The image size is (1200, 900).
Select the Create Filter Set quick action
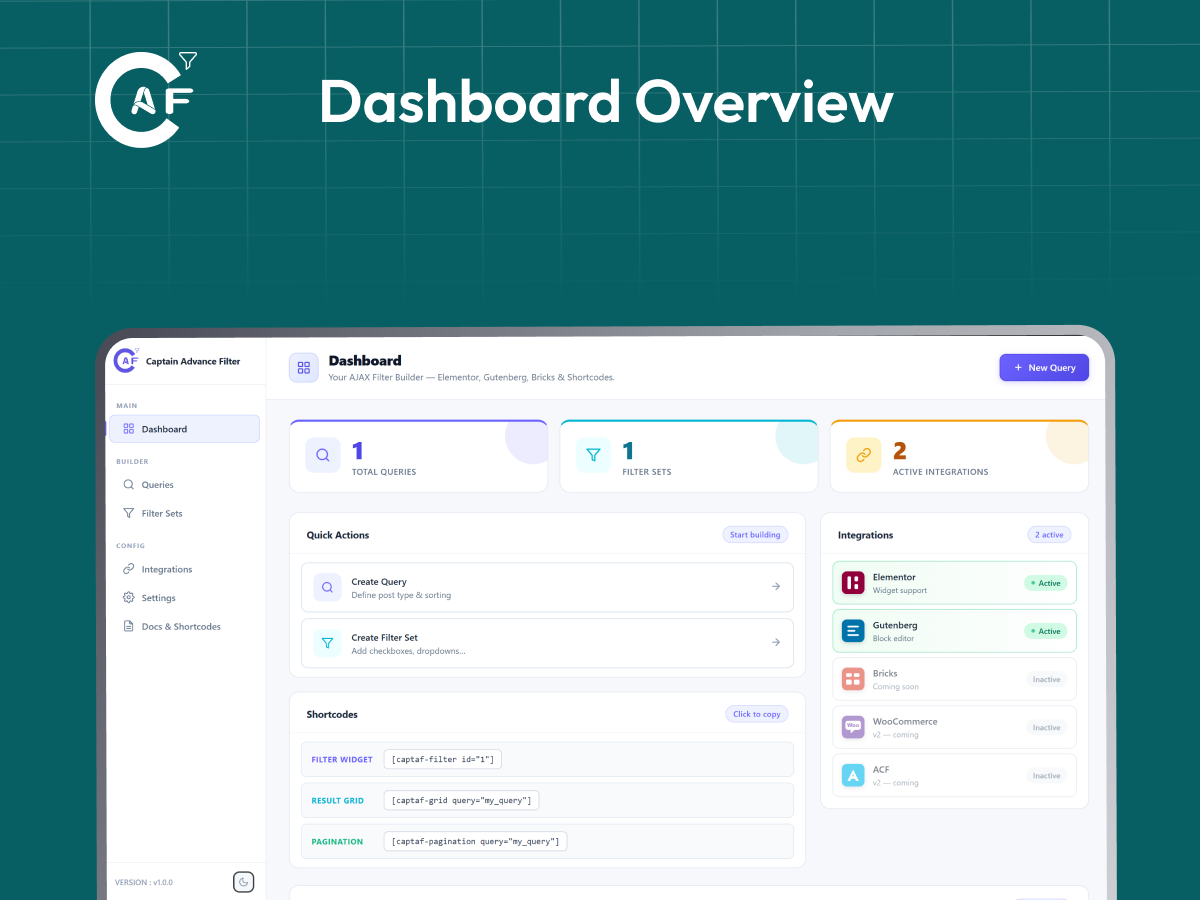point(547,643)
